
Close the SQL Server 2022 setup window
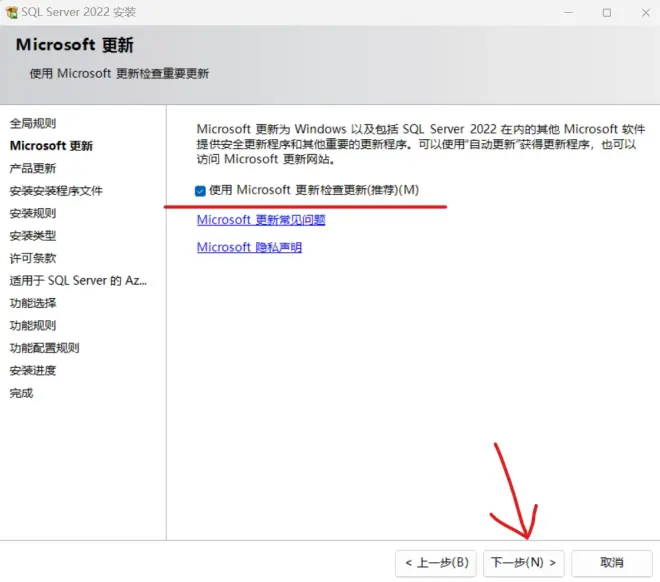(646, 13)
